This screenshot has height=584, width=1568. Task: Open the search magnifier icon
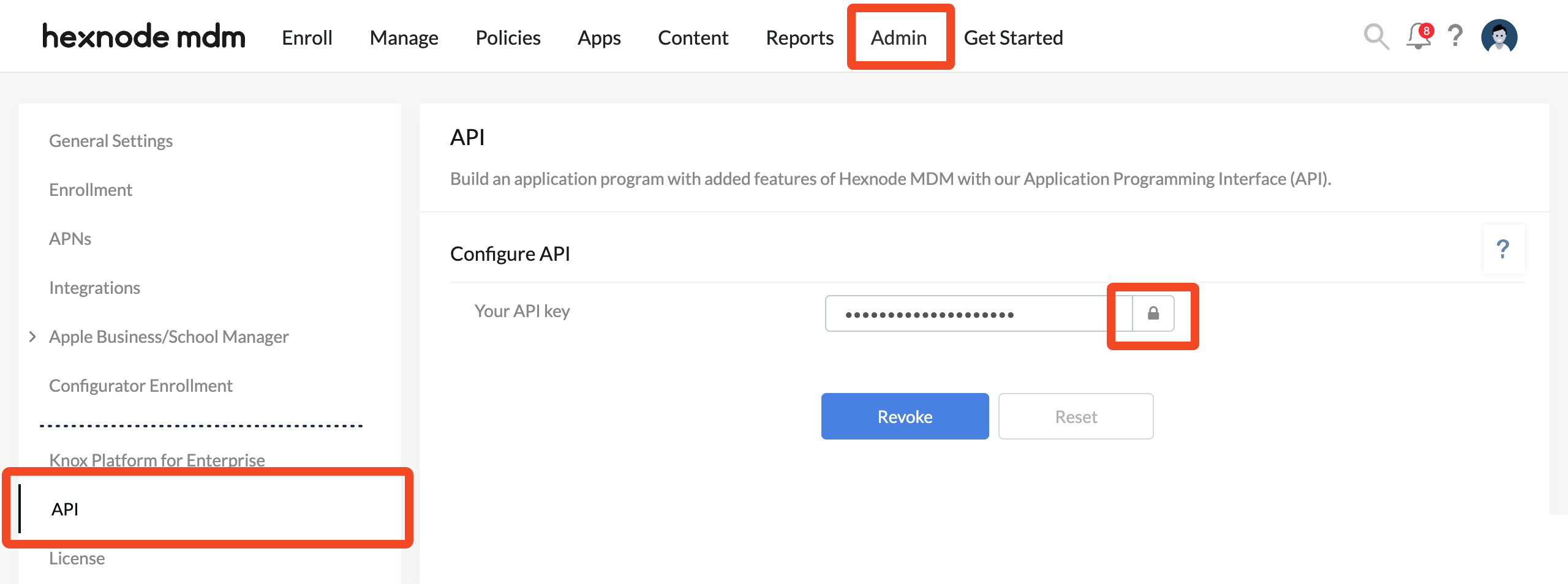(x=1376, y=37)
